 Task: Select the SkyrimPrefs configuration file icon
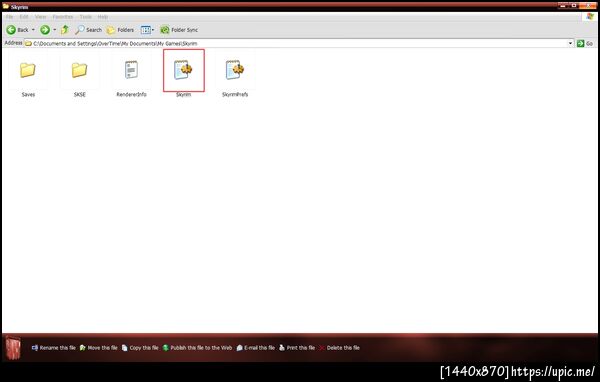point(235,70)
